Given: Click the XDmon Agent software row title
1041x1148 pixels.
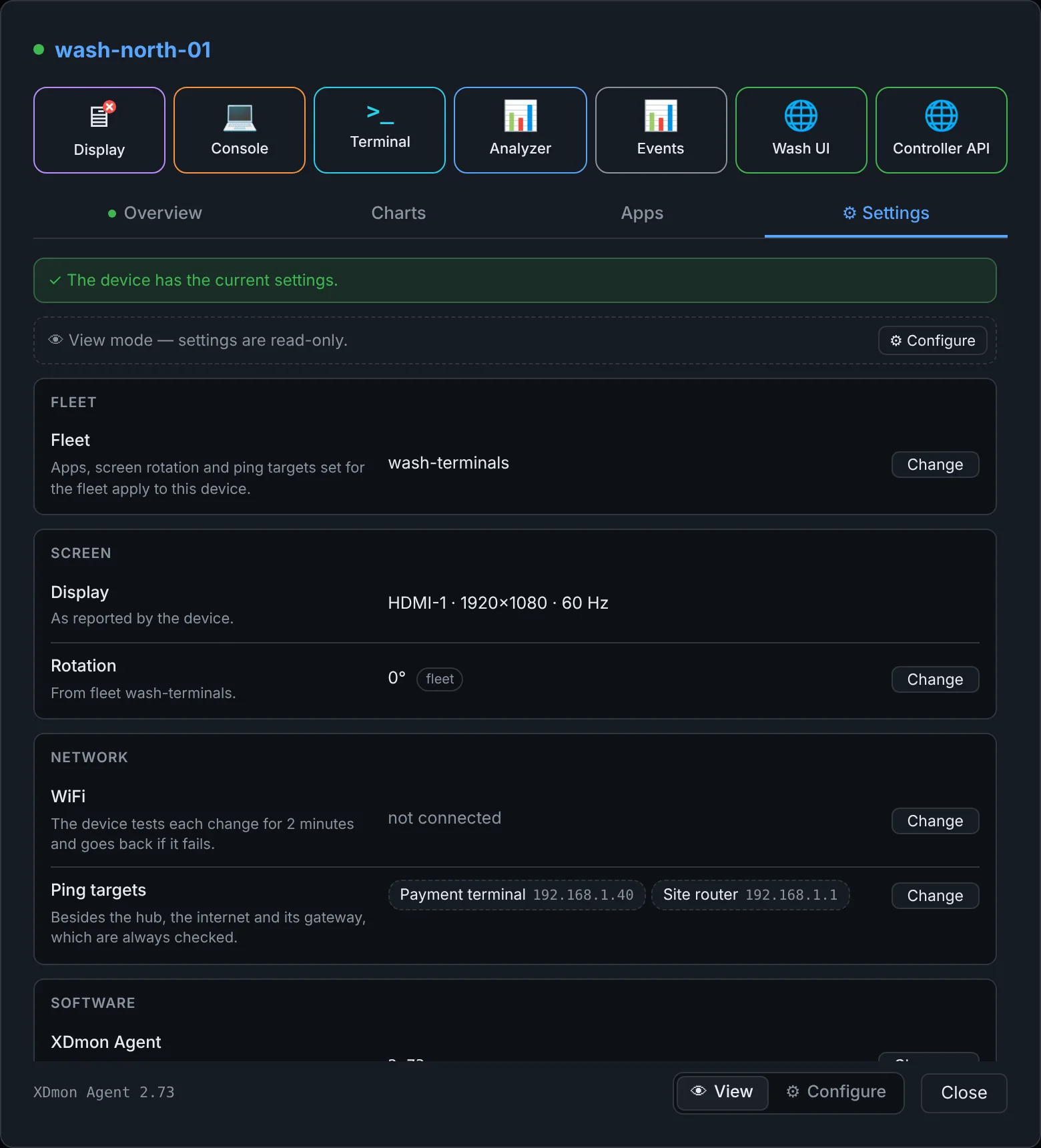Looking at the screenshot, I should coord(106,1042).
